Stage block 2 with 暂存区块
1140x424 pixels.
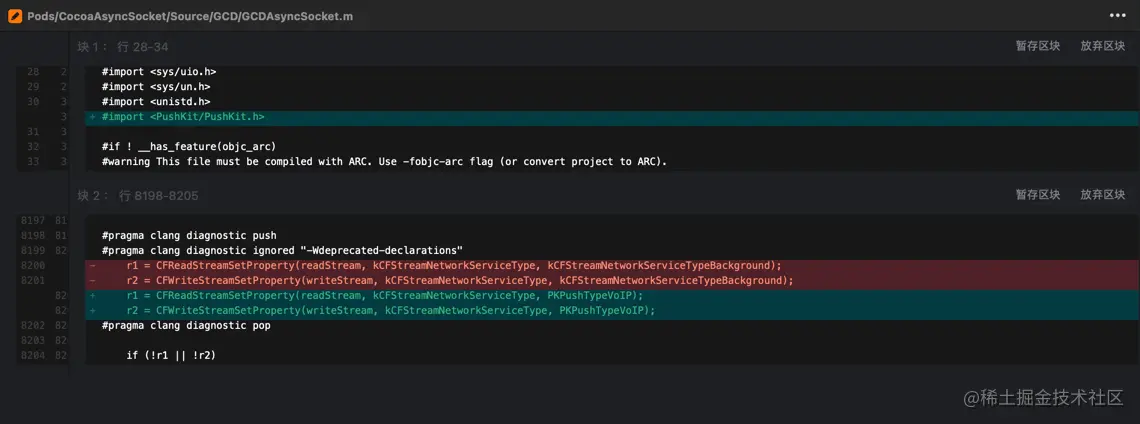point(1038,195)
